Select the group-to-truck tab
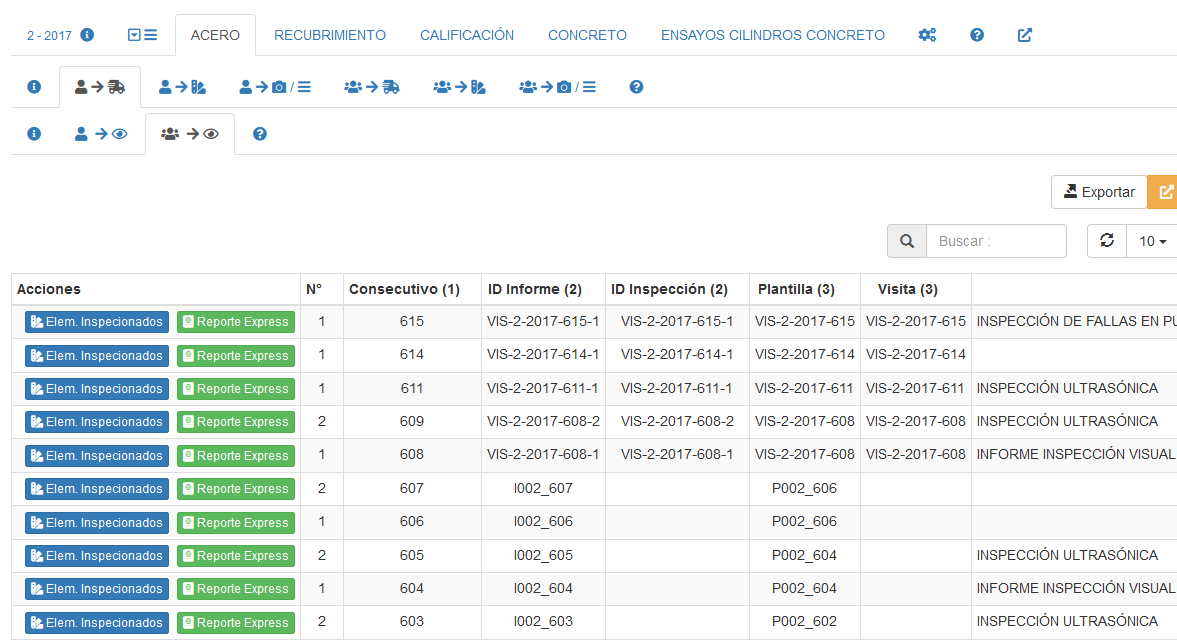This screenshot has height=644, width=1177. click(371, 87)
